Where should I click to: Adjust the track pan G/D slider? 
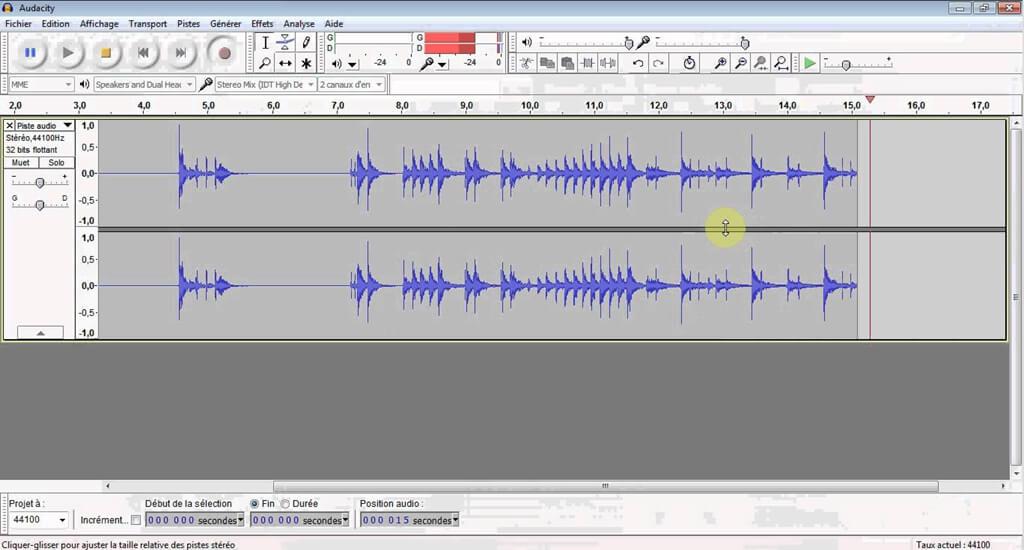tap(40, 205)
